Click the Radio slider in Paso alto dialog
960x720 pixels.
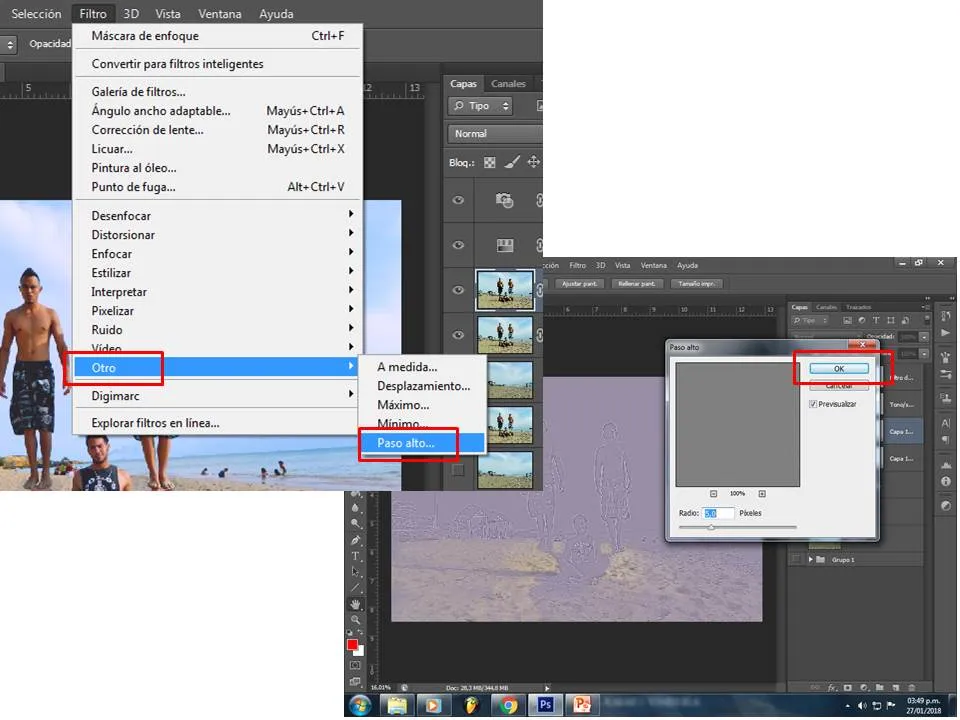737,527
